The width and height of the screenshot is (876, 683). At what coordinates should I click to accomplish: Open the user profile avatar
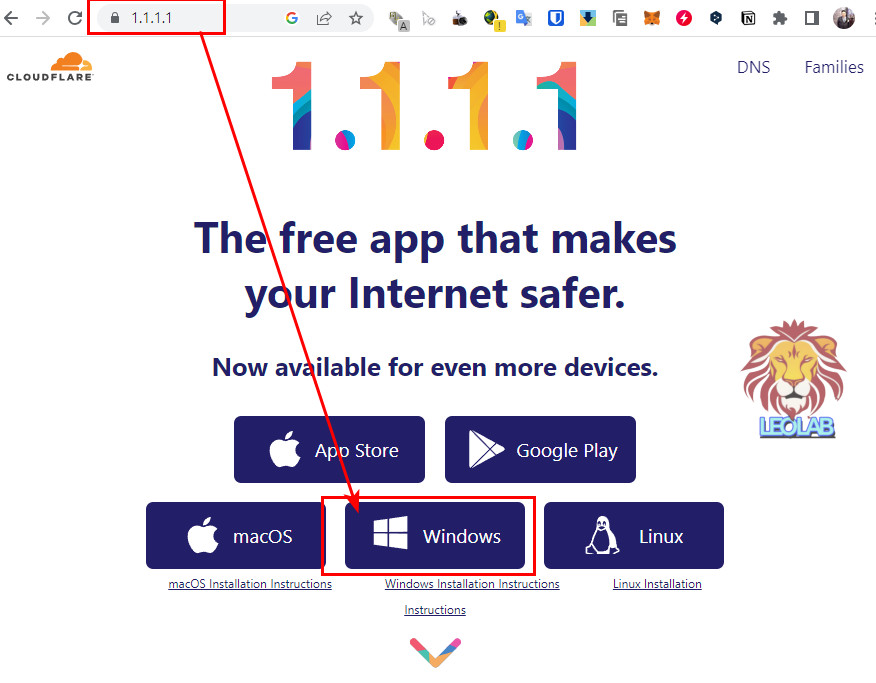click(x=844, y=18)
